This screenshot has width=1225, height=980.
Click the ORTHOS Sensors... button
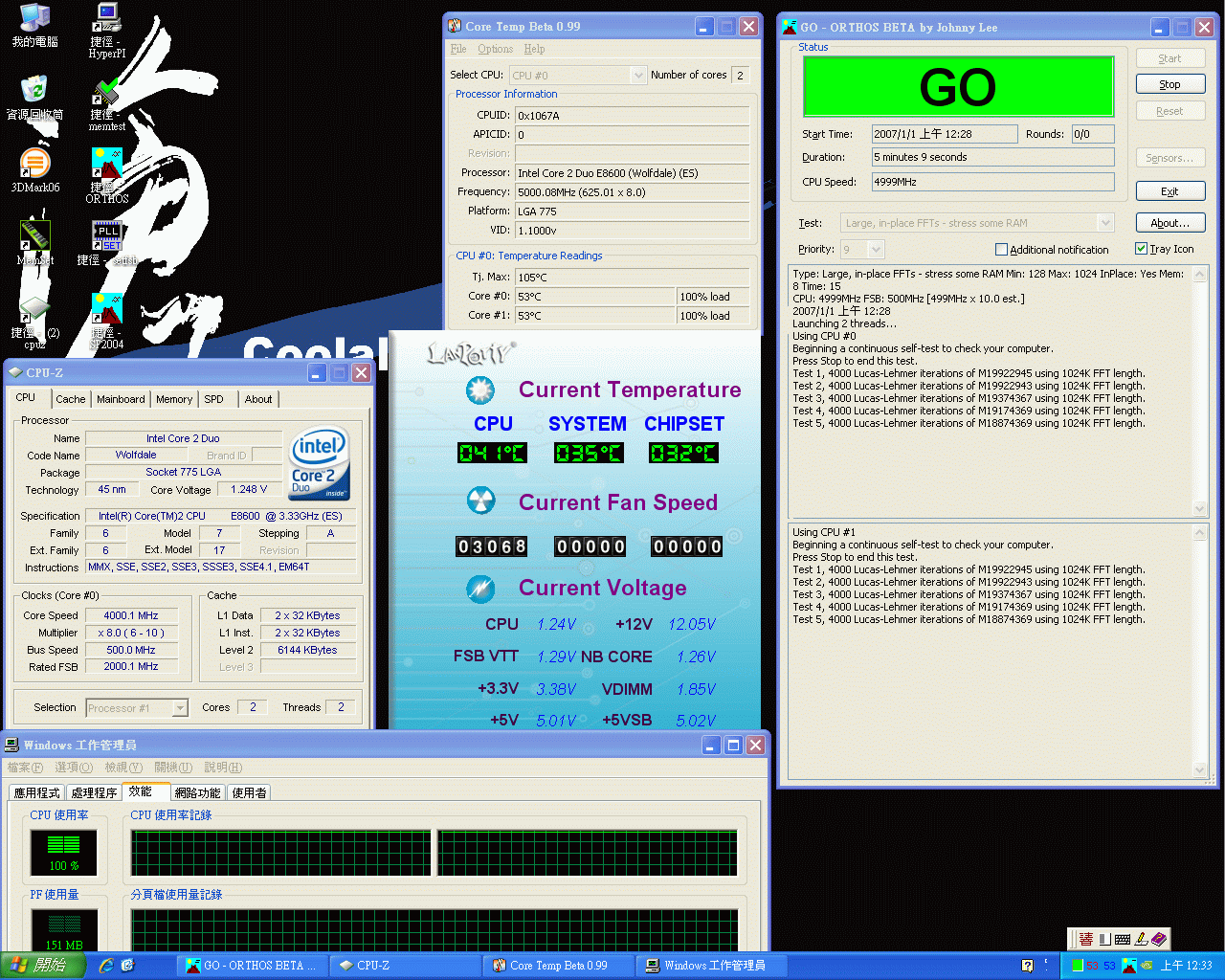(1170, 158)
